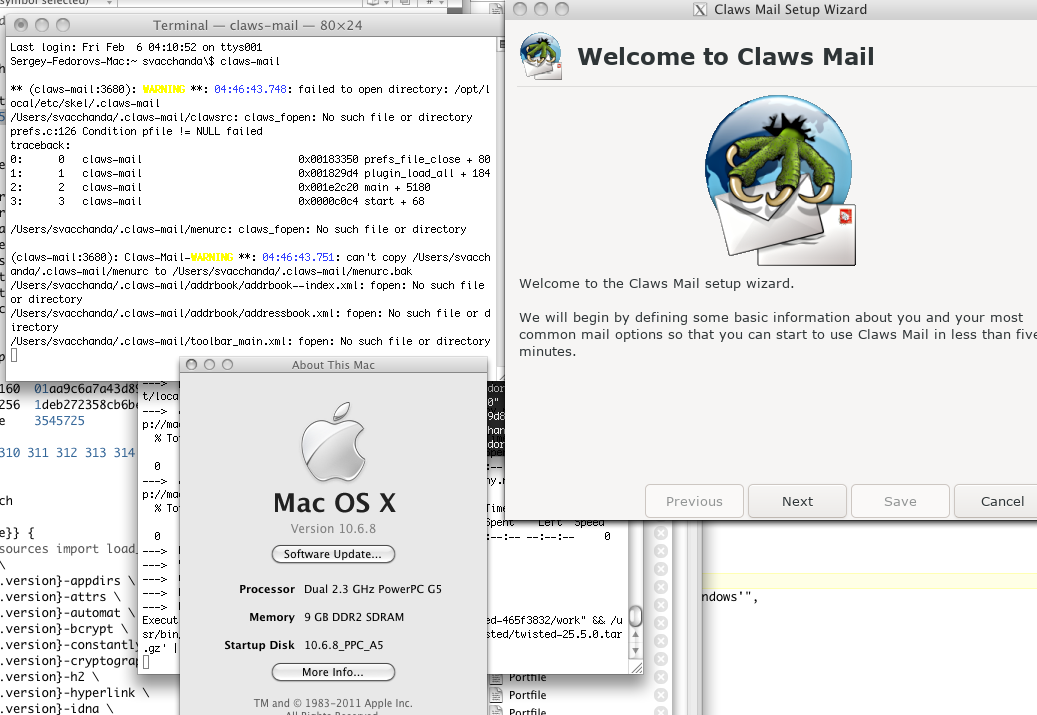Click the .version}-hyperlink line in editor
This screenshot has width=1037, height=715.
[x=75, y=693]
